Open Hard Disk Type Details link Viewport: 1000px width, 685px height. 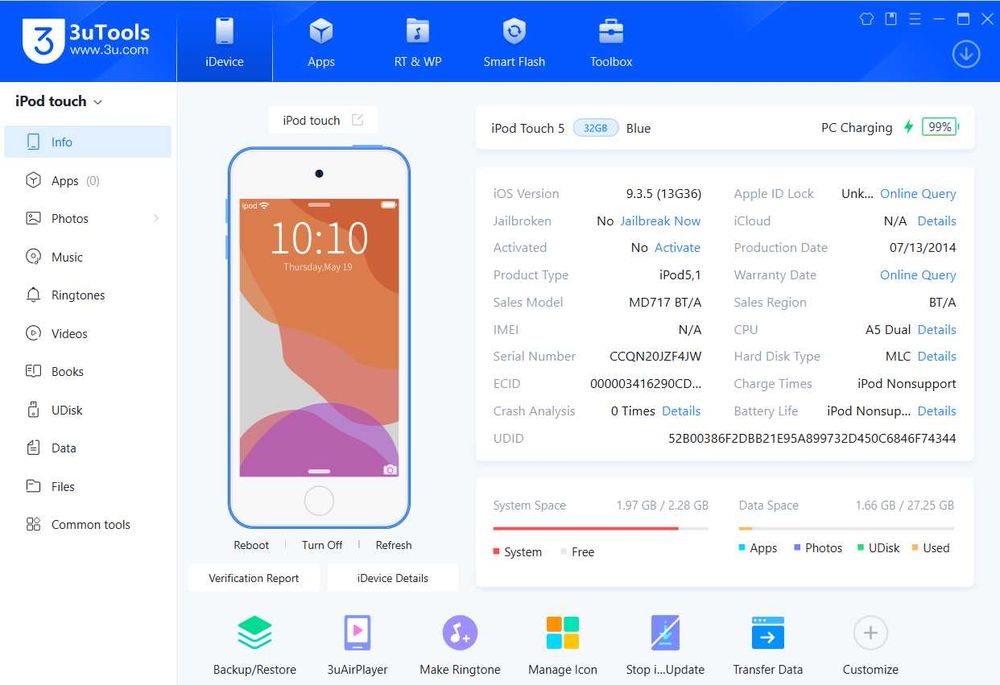[936, 357]
